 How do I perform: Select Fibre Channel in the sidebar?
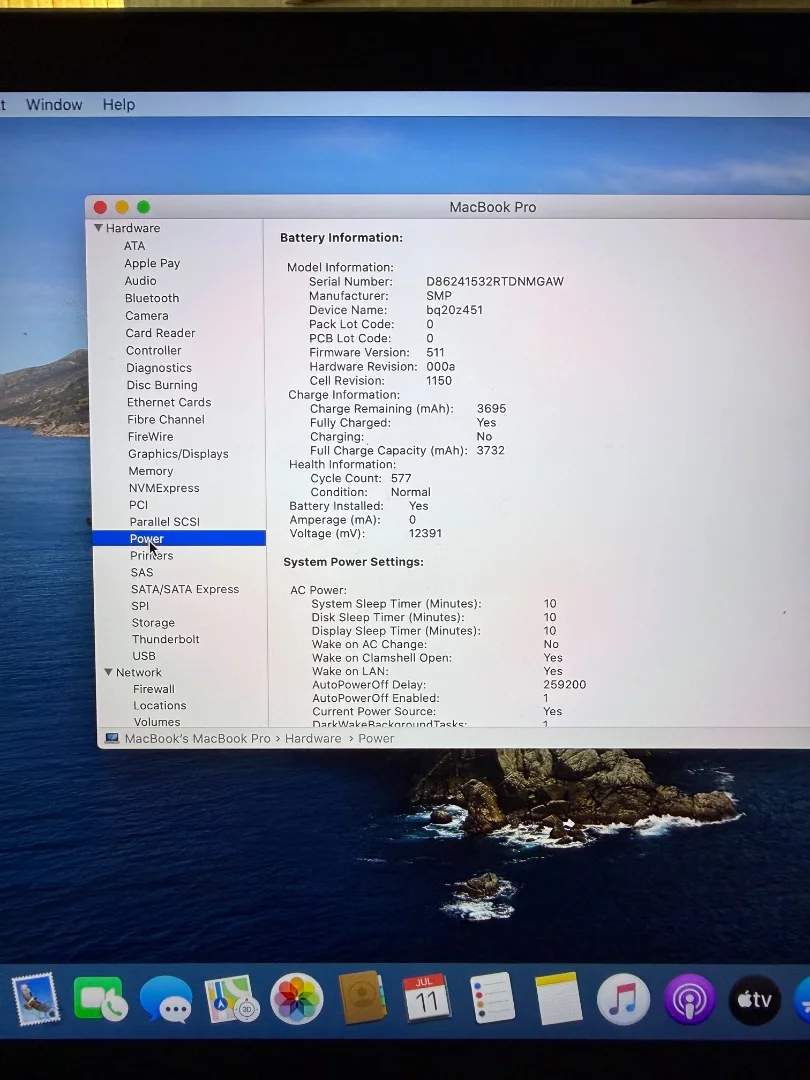(x=166, y=419)
